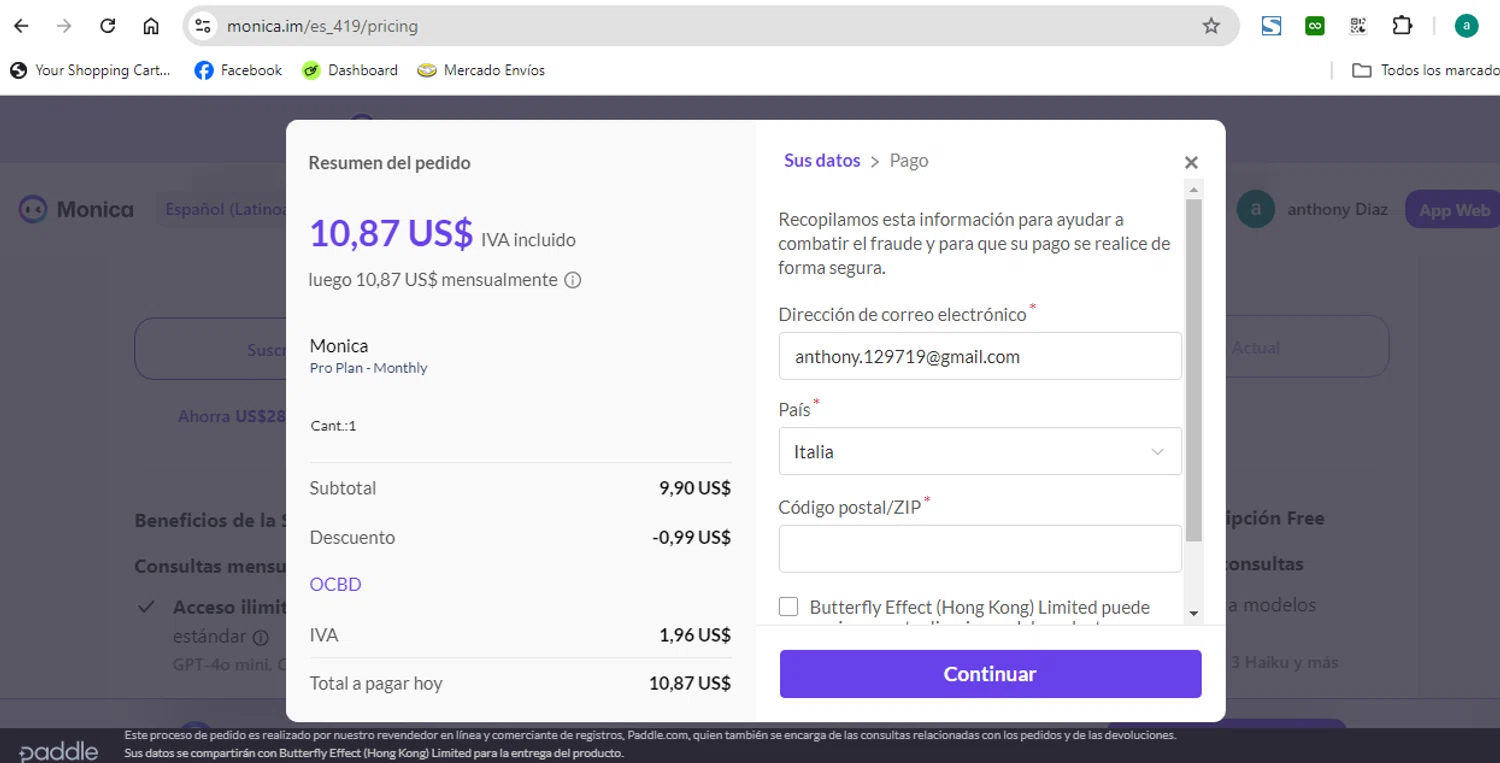
Task: Open the Extensions puzzle piece menu
Action: (1402, 26)
